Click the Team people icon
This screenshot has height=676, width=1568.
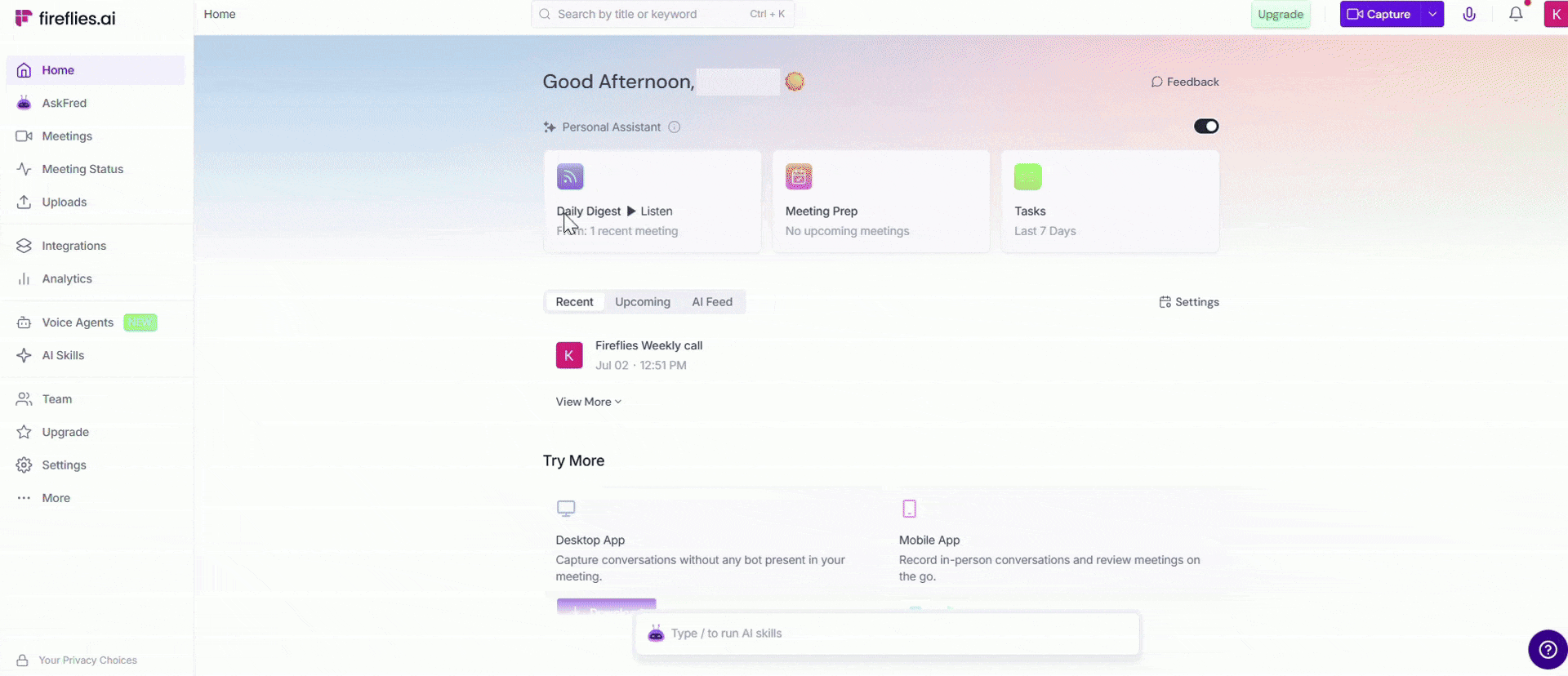pos(24,399)
